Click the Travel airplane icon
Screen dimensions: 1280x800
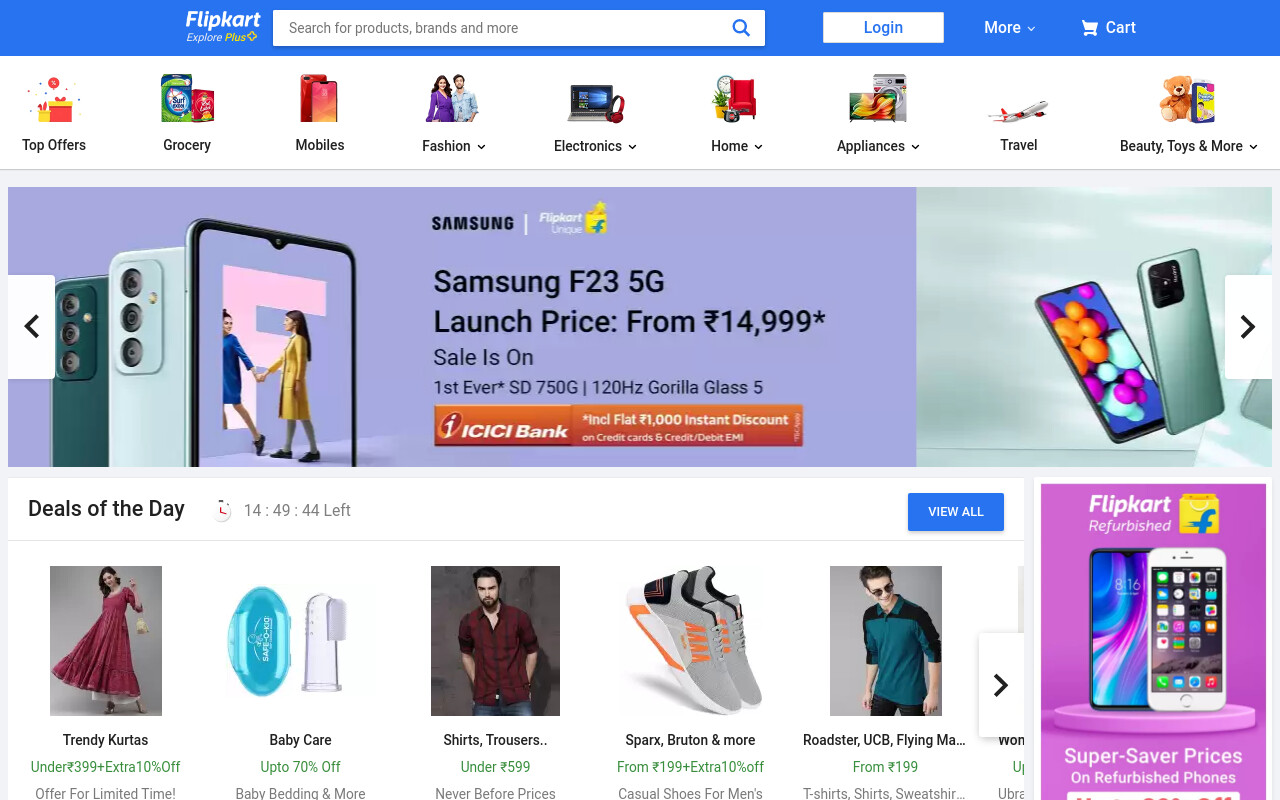coord(1018,110)
